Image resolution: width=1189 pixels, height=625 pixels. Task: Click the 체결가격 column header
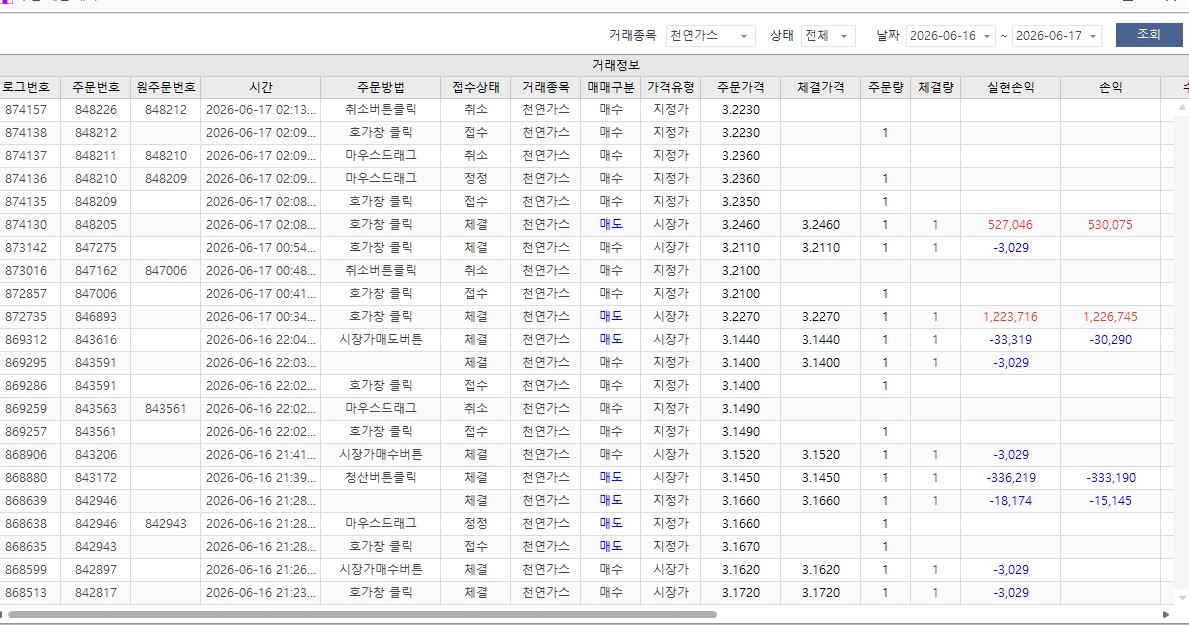point(820,87)
